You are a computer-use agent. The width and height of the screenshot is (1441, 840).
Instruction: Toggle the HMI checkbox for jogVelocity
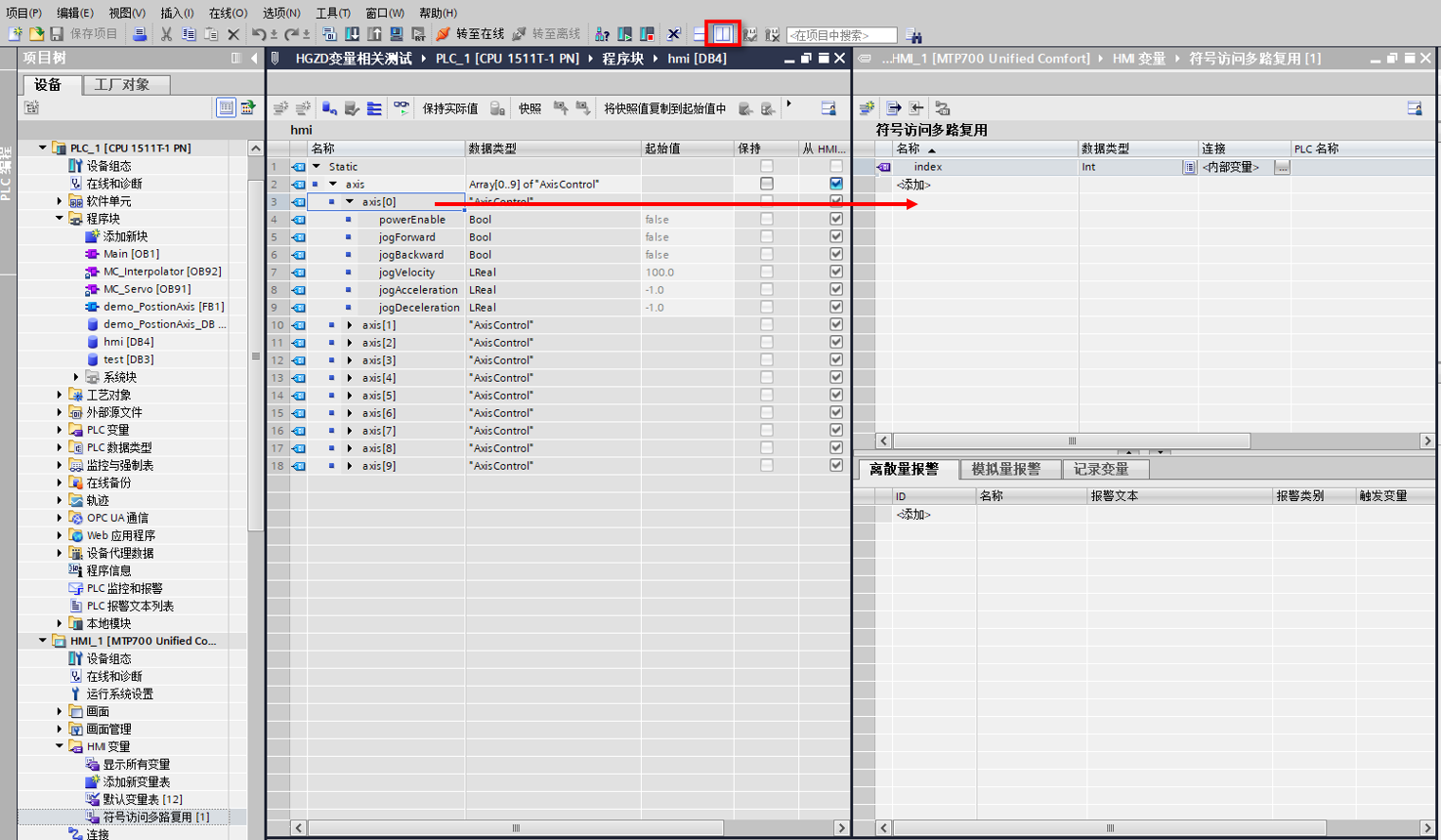pyautogui.click(x=835, y=273)
